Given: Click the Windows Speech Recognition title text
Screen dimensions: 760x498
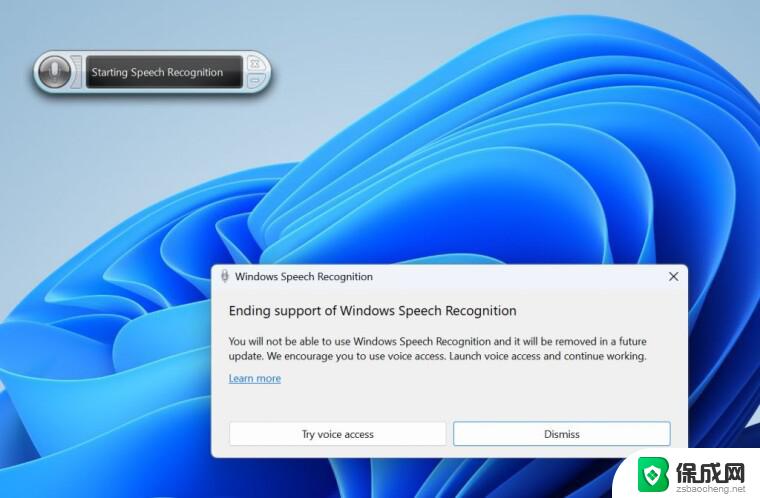Looking at the screenshot, I should click(x=304, y=276).
